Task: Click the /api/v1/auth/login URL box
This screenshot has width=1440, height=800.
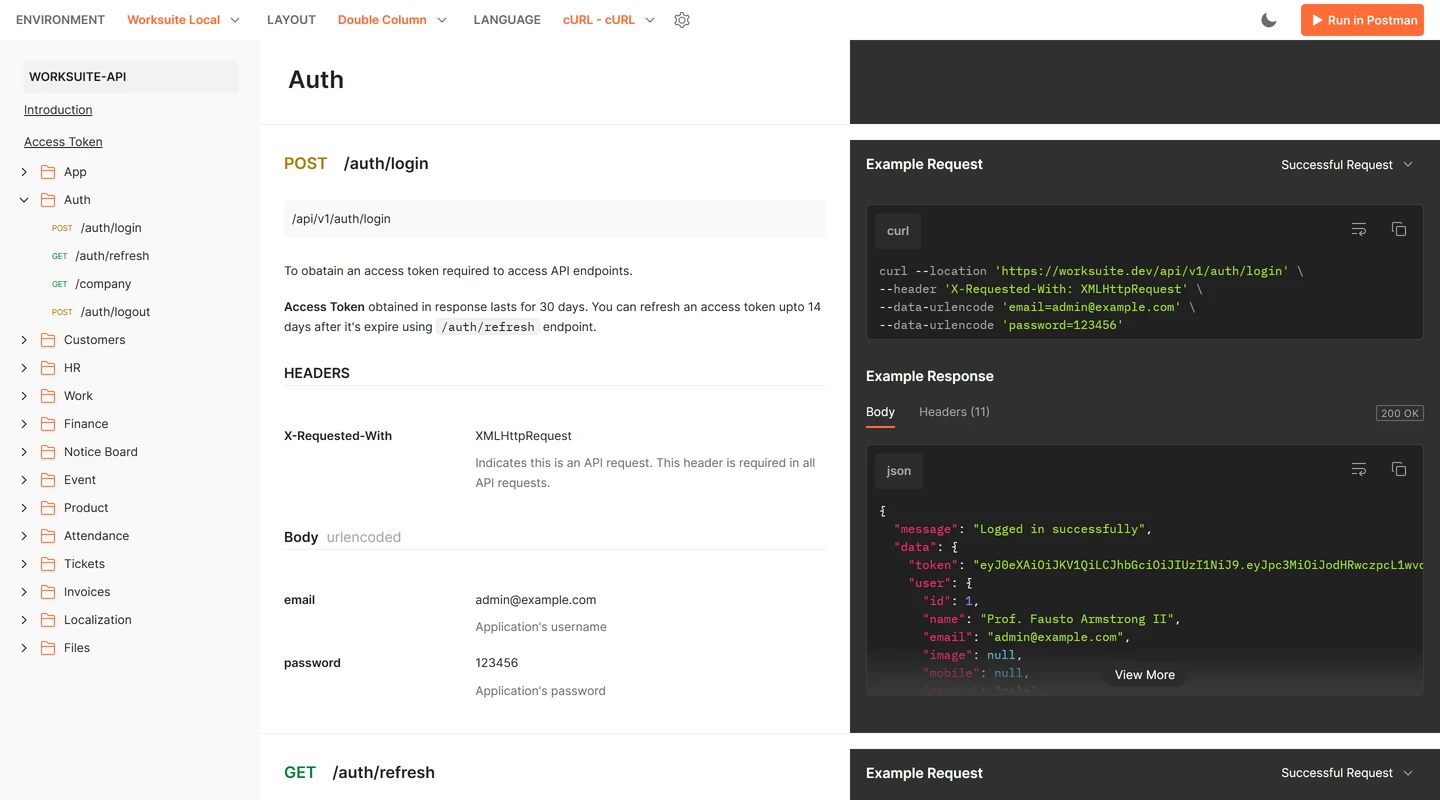Action: click(555, 219)
